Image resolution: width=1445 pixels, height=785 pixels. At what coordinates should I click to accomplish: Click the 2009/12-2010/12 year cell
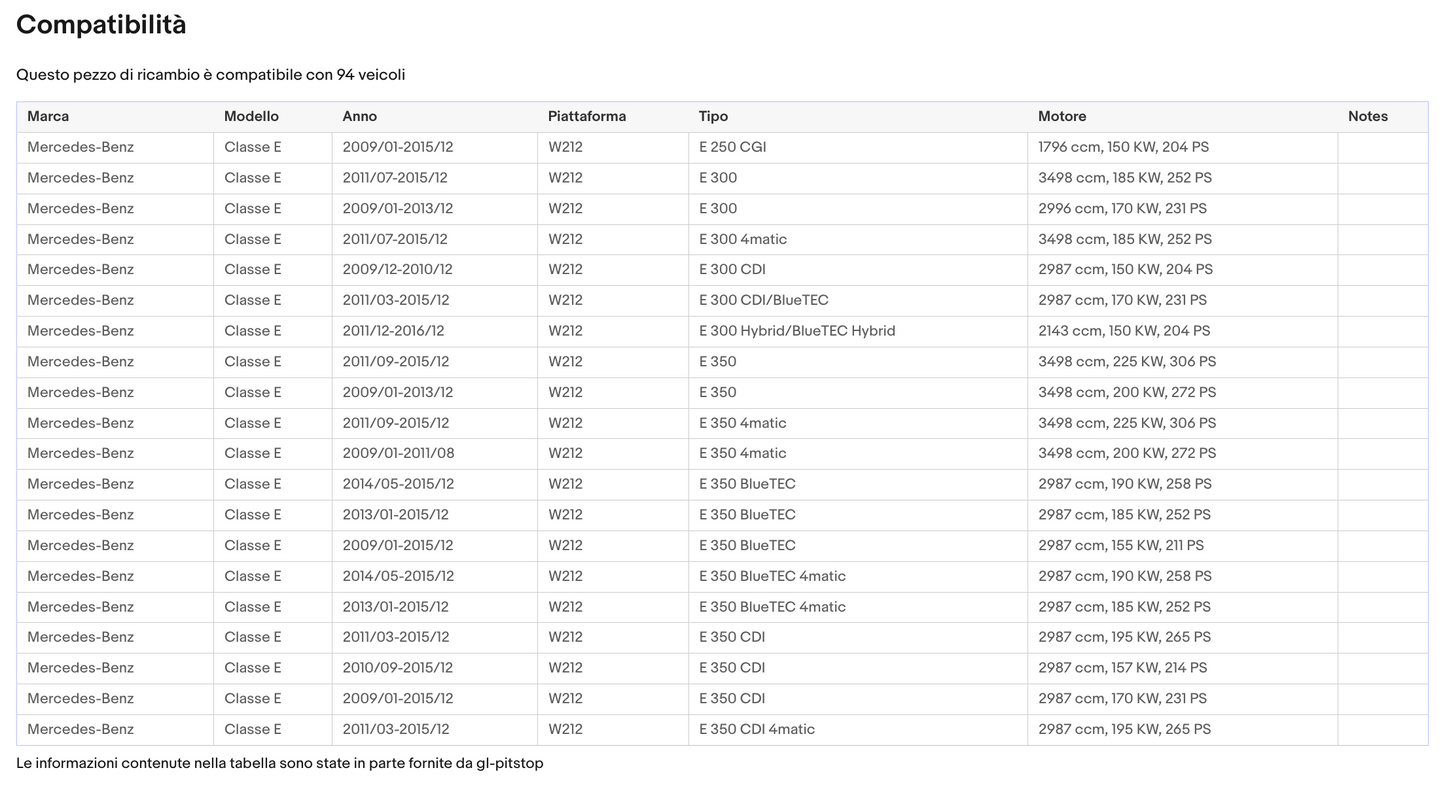pos(435,270)
